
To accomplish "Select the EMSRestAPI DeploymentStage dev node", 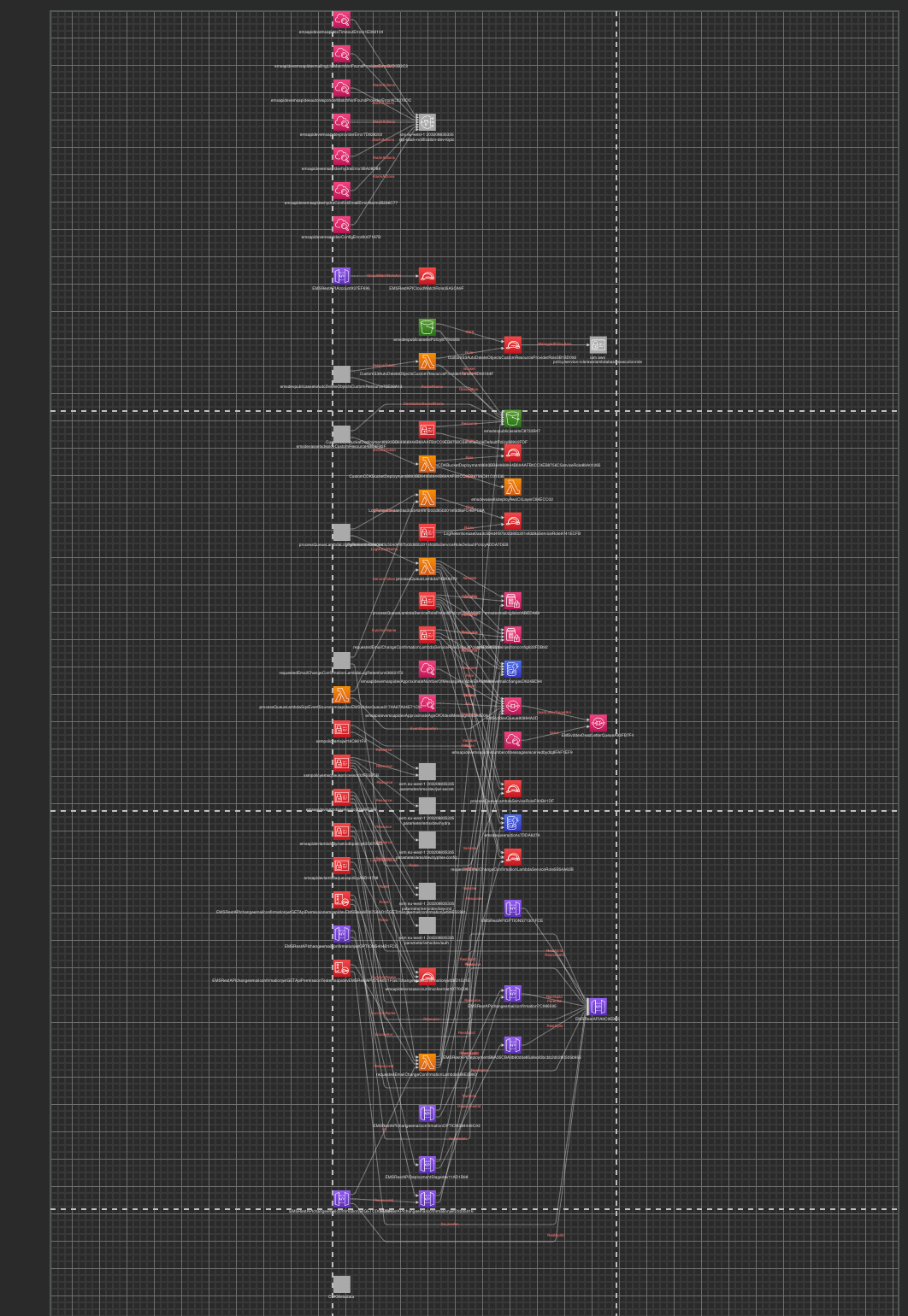I will (x=427, y=1165).
